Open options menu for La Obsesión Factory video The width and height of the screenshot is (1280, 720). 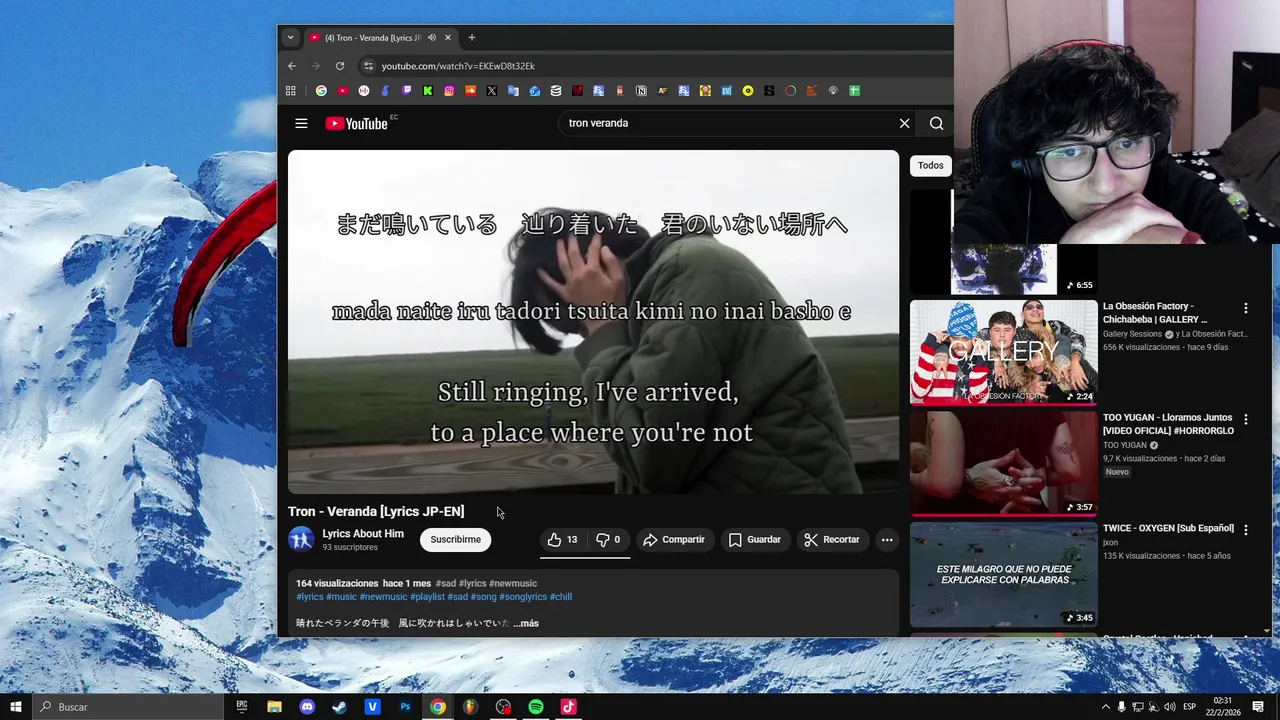(1245, 308)
